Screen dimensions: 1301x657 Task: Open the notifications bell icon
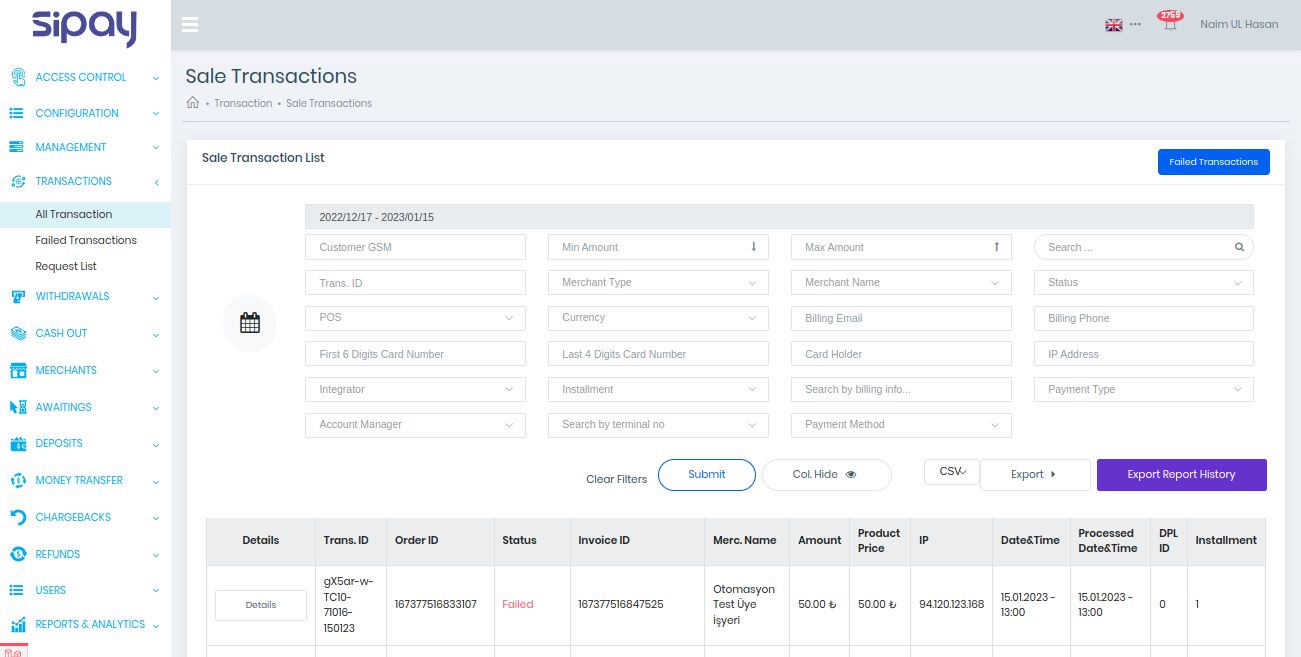1169,24
